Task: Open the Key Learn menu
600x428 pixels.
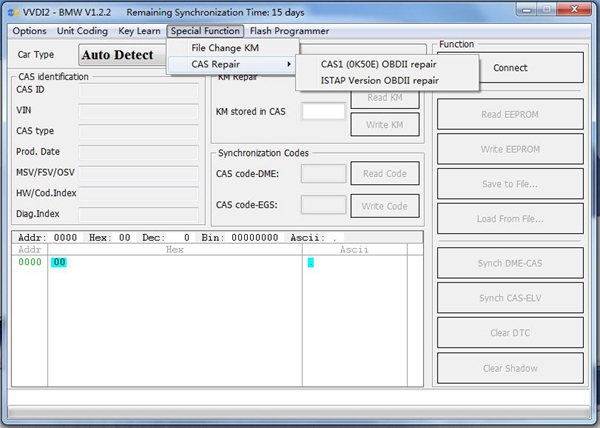Action: (139, 31)
